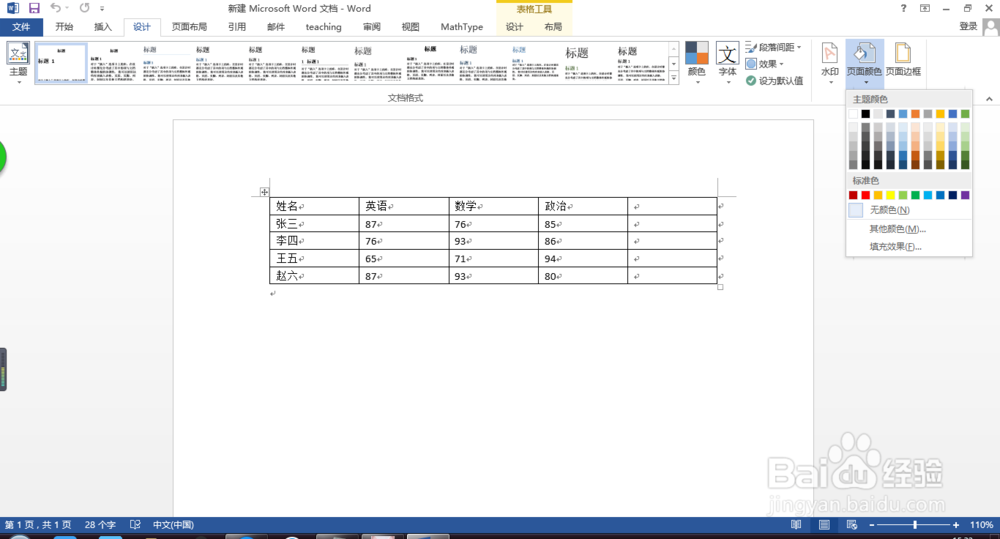Image resolution: width=1000 pixels, height=539 pixels.
Task: Open the Effects (效果) dropdown
Action: click(765, 64)
